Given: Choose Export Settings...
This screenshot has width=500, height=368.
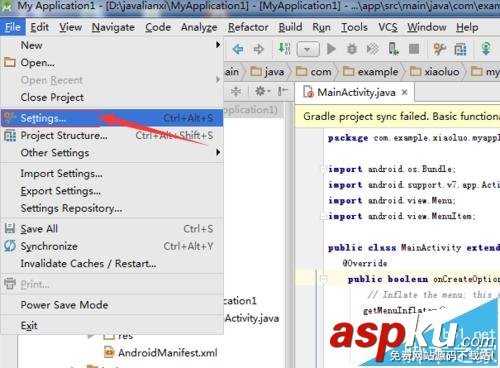Looking at the screenshot, I should [112, 191].
